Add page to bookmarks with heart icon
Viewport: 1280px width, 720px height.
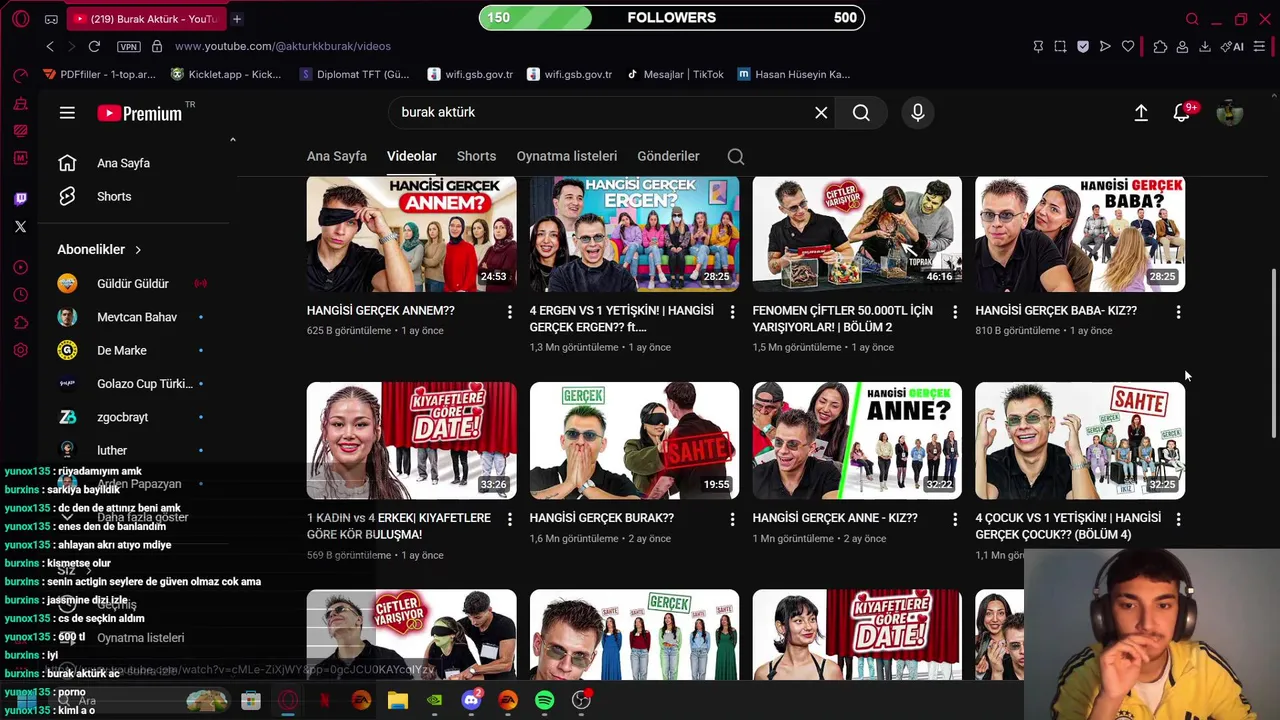click(1128, 46)
